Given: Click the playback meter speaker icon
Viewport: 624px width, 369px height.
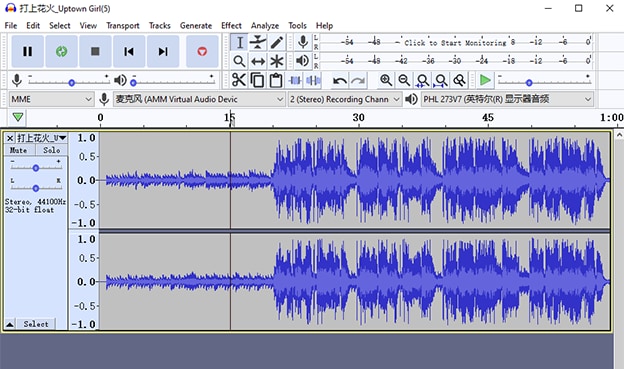Looking at the screenshot, I should (303, 61).
